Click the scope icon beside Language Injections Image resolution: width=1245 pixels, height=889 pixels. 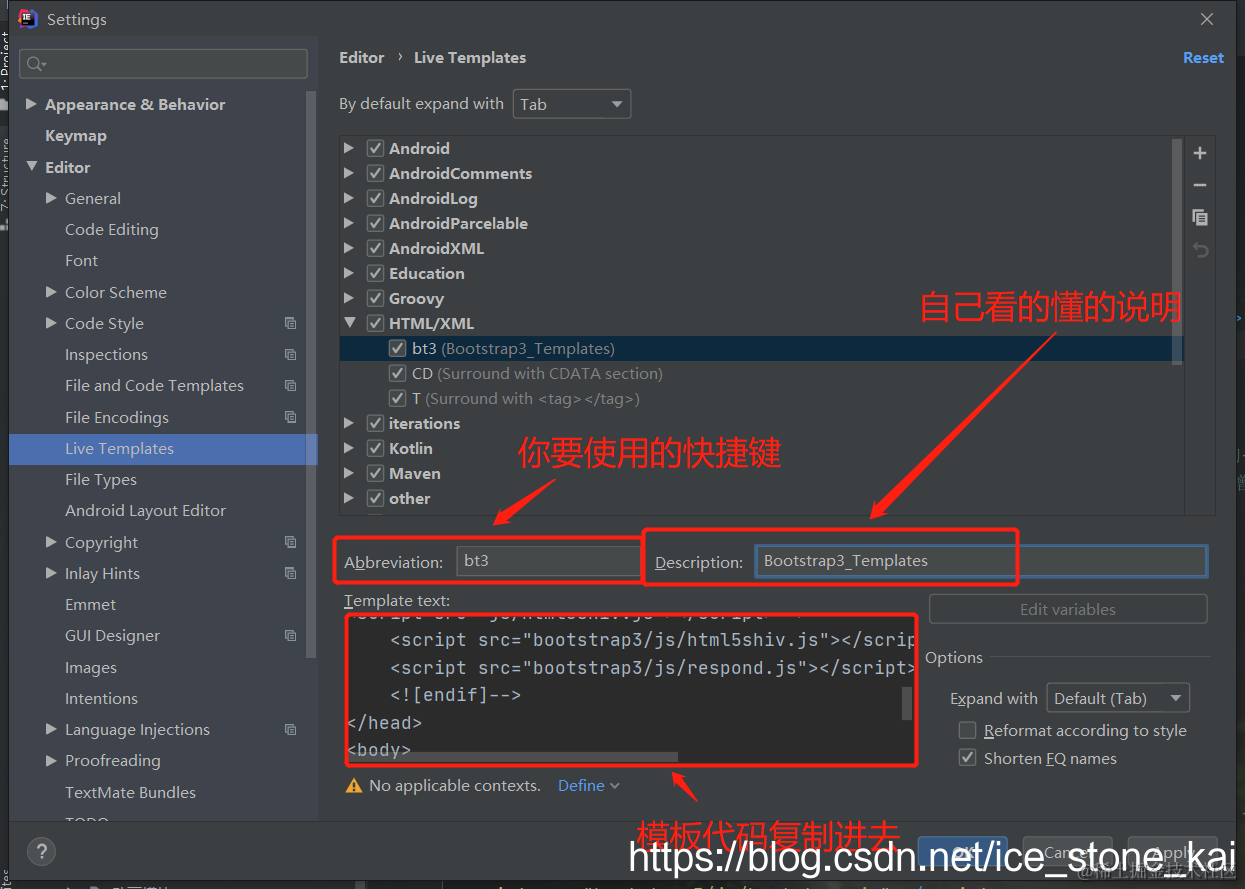tap(290, 729)
